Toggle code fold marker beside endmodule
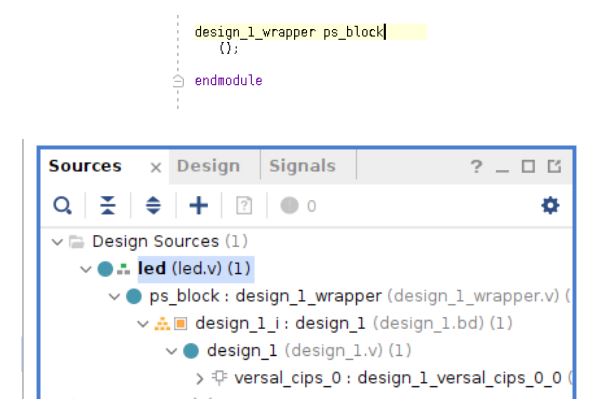This screenshot has height=418, width=594. [178, 81]
